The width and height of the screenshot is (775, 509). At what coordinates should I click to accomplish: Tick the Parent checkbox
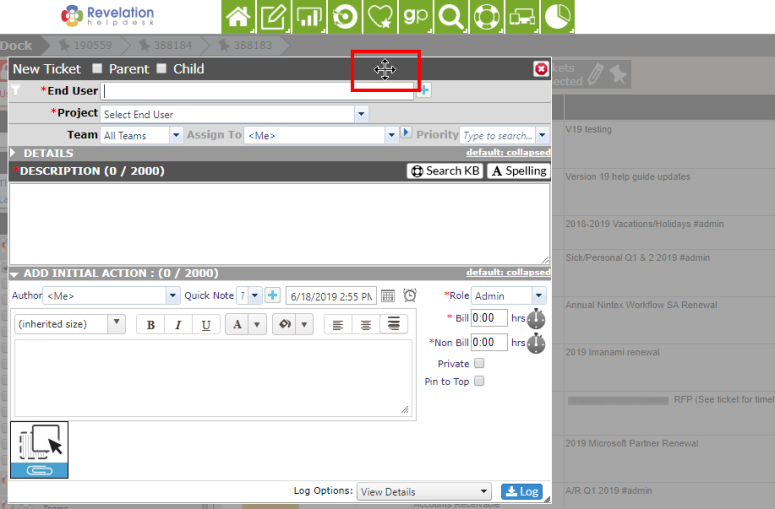click(97, 68)
